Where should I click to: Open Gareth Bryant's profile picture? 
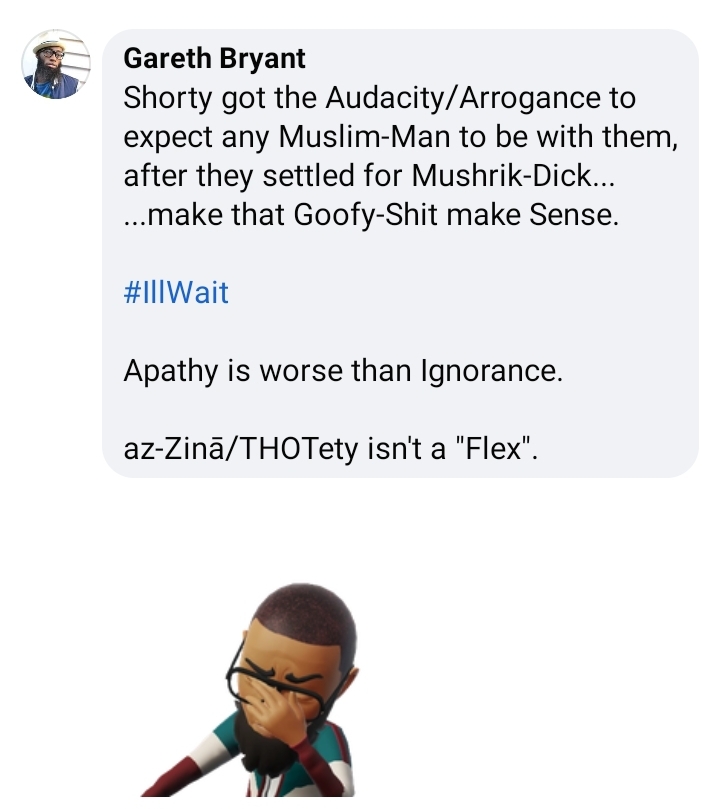click(x=56, y=64)
